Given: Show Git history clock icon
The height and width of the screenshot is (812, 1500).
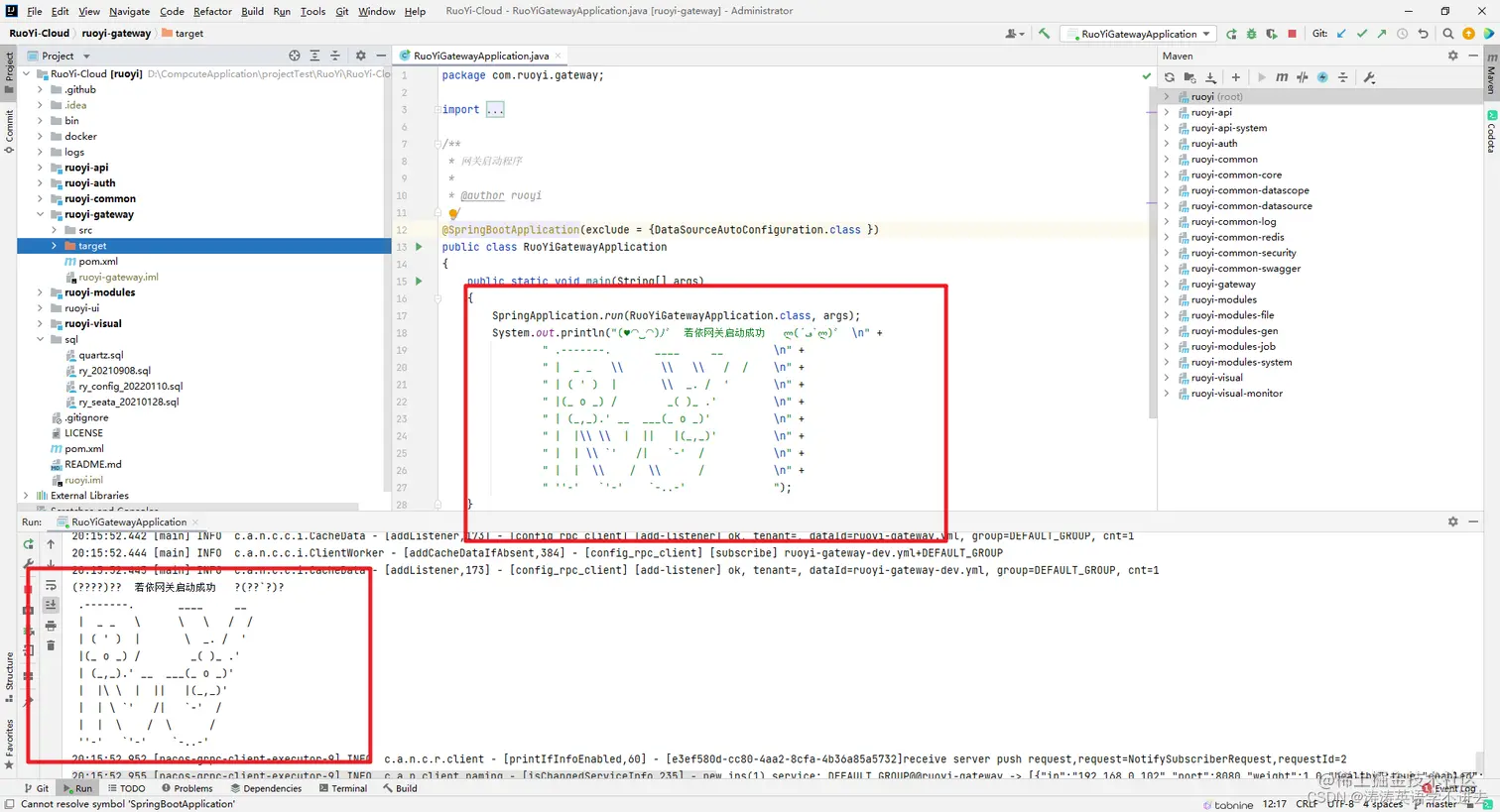Looking at the screenshot, I should point(1402,34).
